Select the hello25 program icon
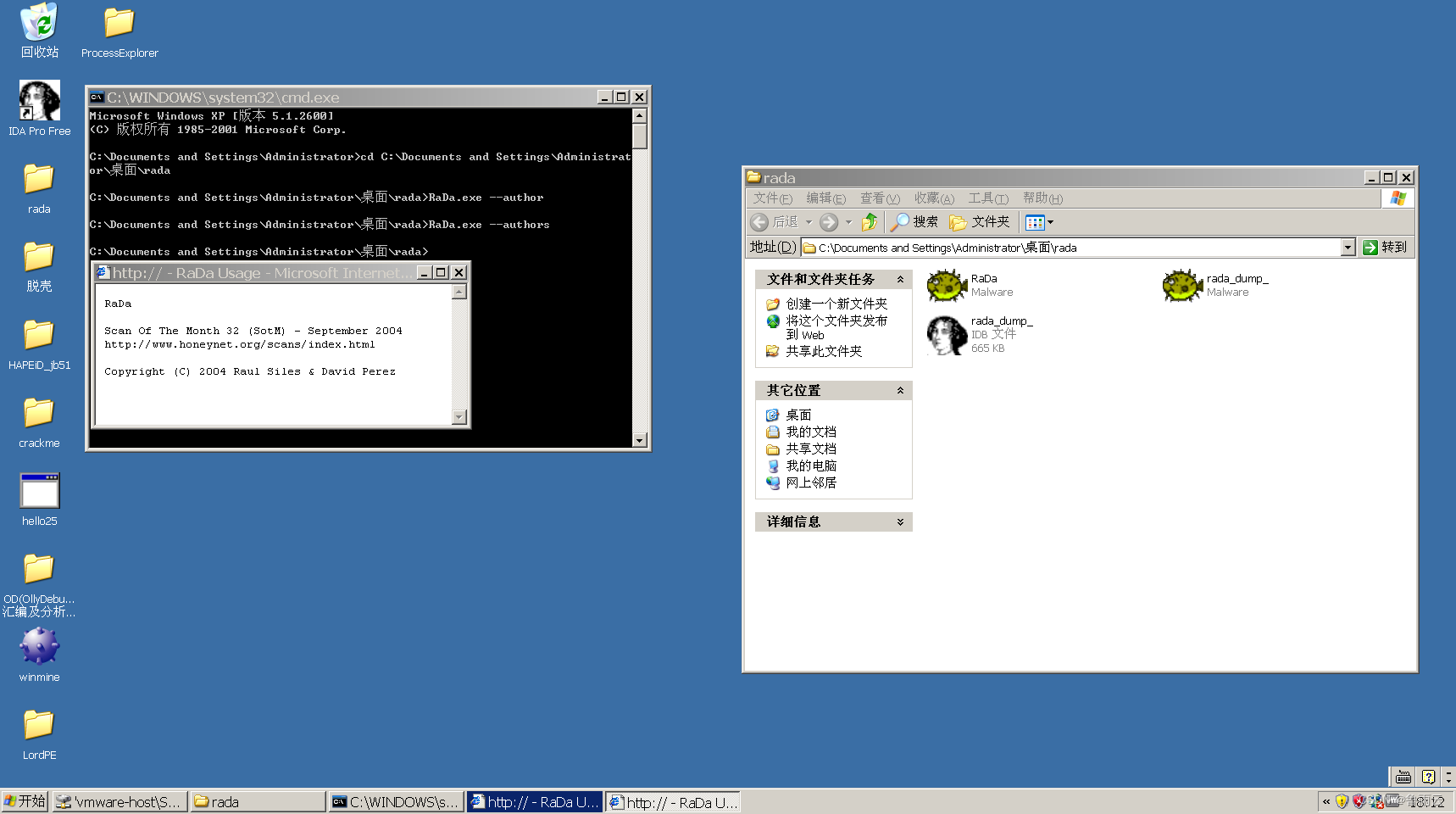Viewport: 1456px width, 814px height. pyautogui.click(x=39, y=500)
